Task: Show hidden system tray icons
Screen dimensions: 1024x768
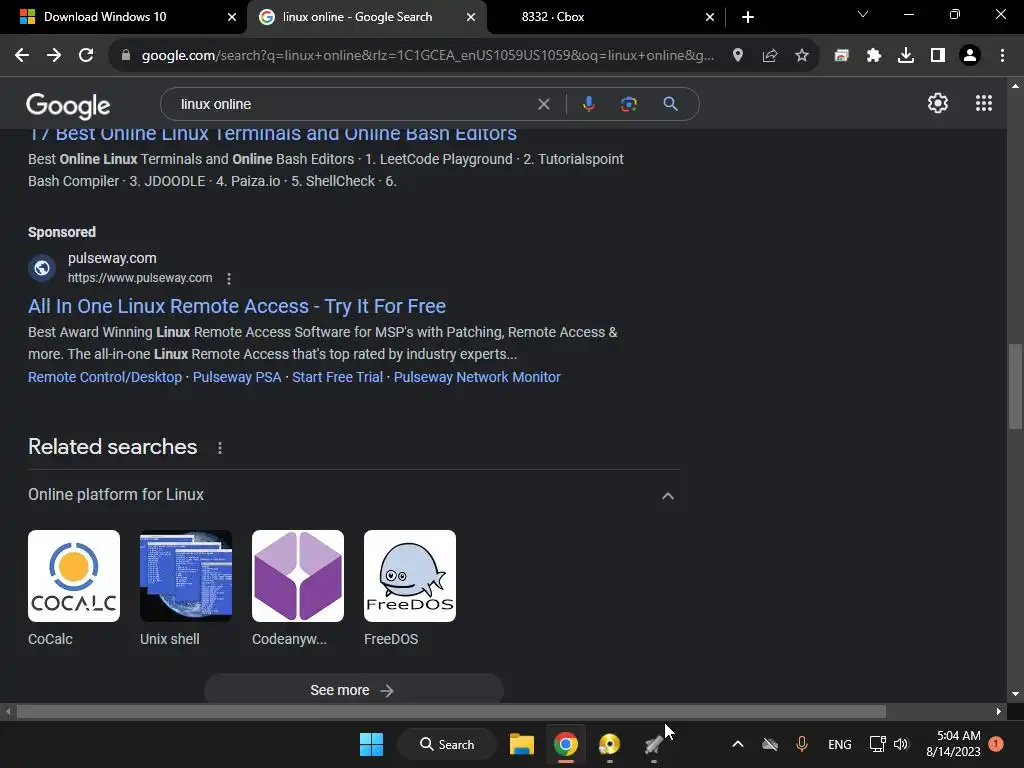Action: (737, 744)
